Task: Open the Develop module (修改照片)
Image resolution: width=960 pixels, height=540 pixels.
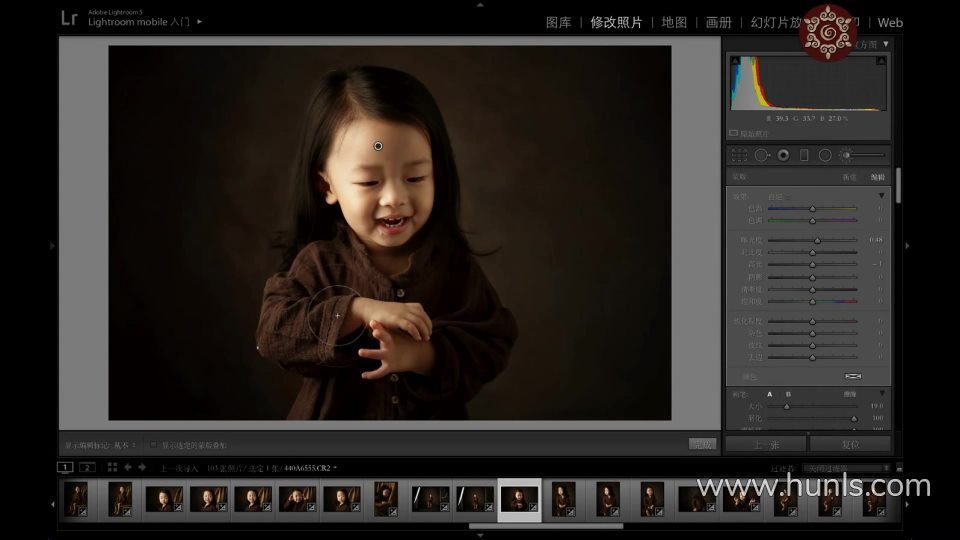Action: coord(616,23)
